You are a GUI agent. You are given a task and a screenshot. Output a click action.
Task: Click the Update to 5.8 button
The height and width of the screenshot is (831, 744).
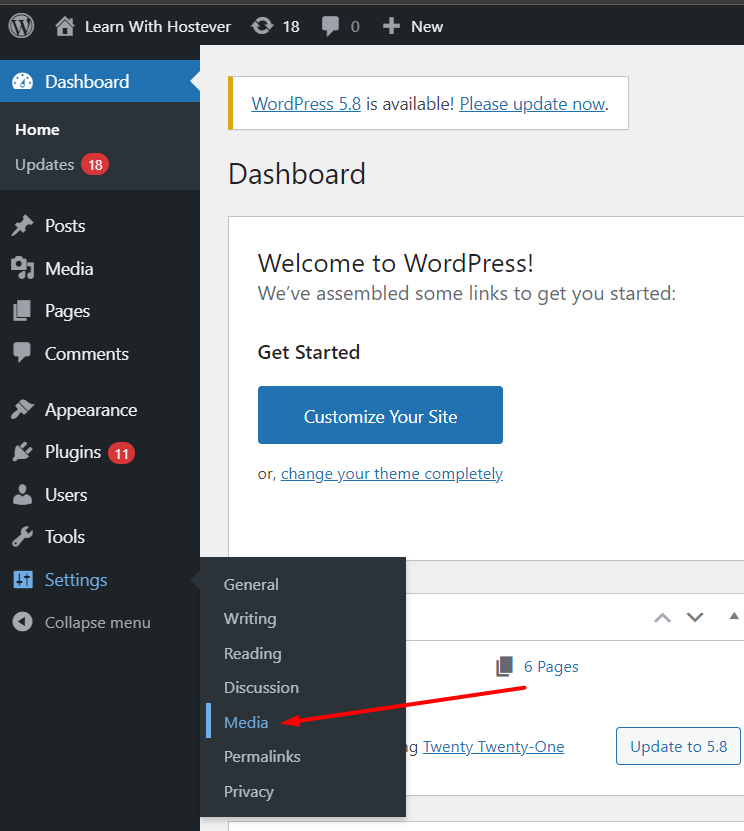pos(678,746)
